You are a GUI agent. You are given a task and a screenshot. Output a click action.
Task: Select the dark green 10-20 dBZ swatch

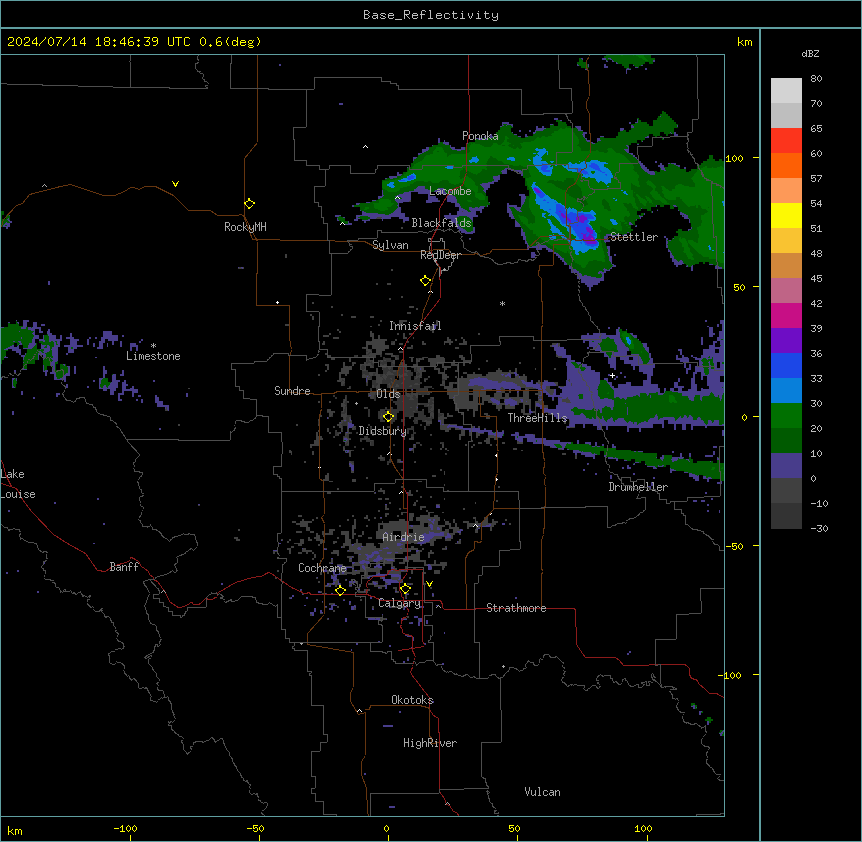(x=786, y=440)
